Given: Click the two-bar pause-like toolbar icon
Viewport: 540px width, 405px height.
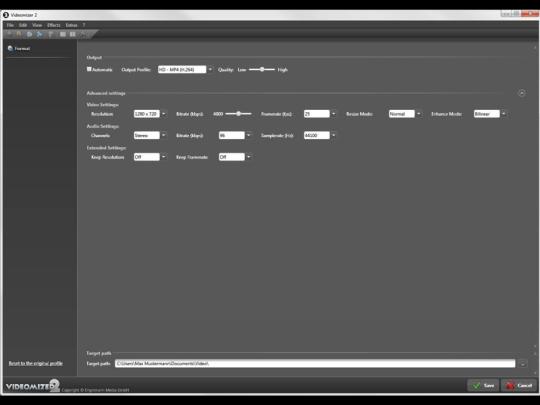Looking at the screenshot, I should pyautogui.click(x=73, y=34).
